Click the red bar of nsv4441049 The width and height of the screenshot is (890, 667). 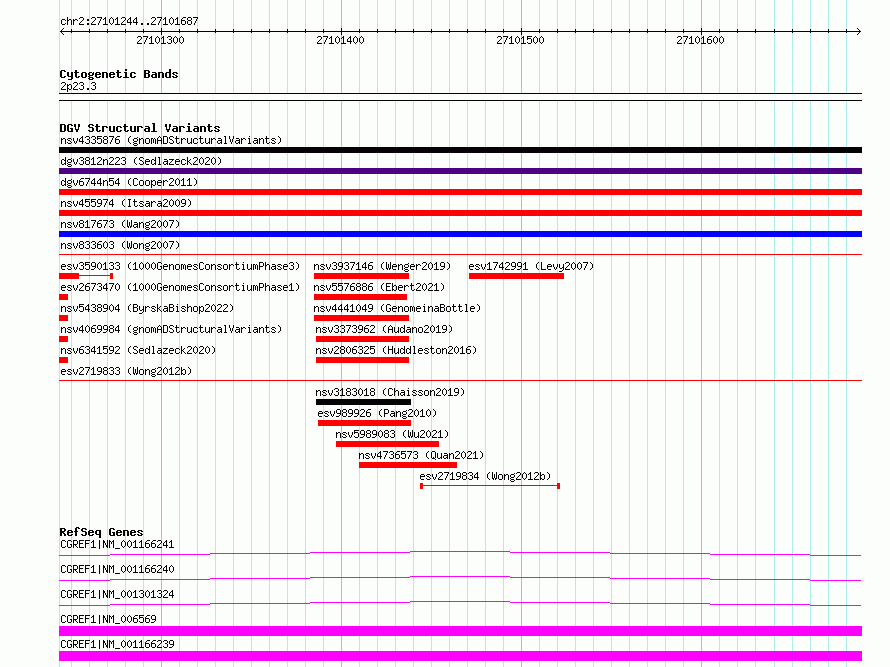point(362,318)
